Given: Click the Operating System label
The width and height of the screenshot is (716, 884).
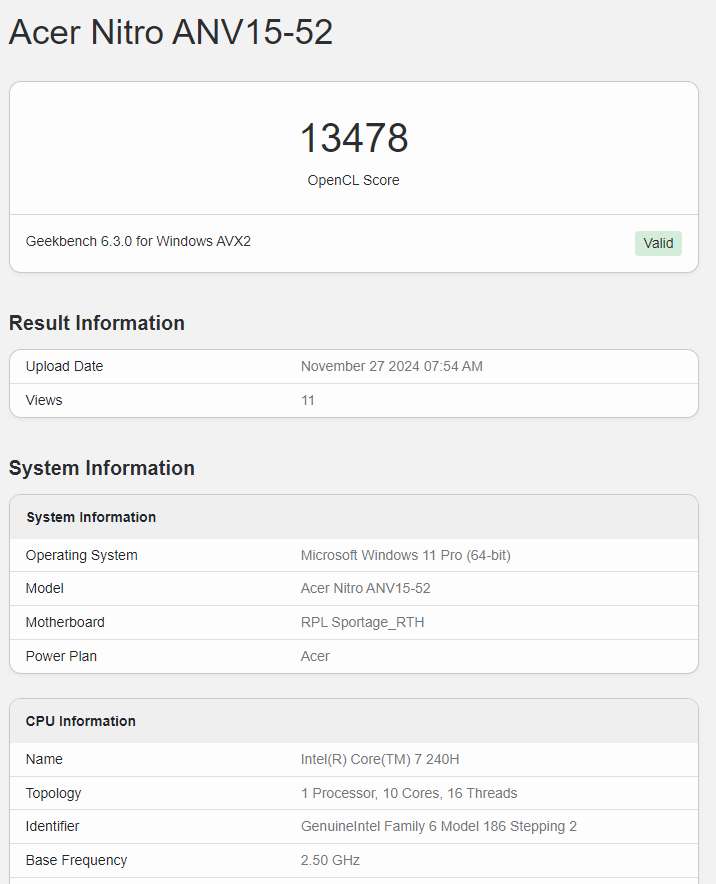Looking at the screenshot, I should (82, 555).
